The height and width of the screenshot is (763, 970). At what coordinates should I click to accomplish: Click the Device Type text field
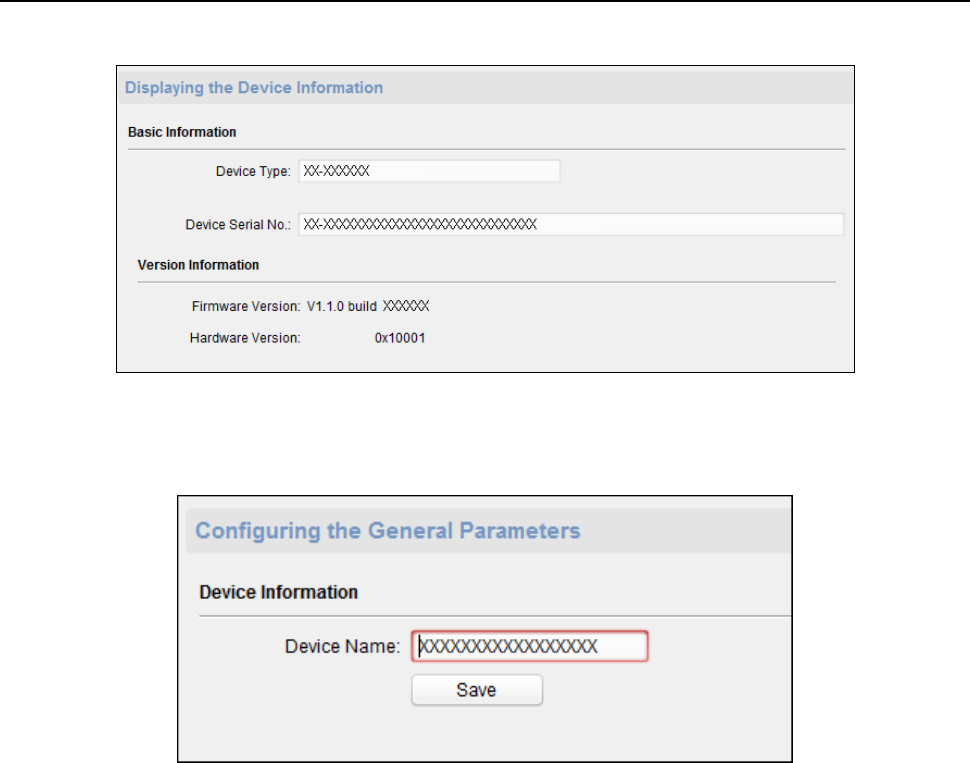pos(429,171)
